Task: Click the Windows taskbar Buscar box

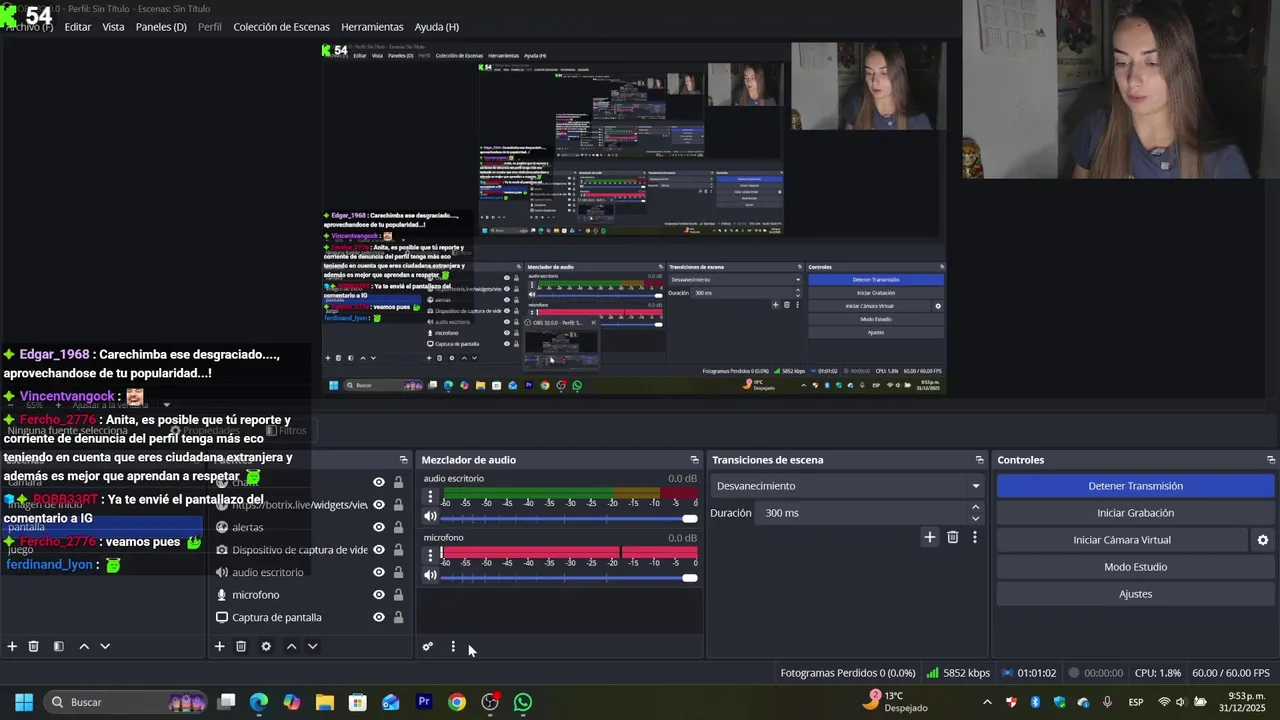Action: 125,702
